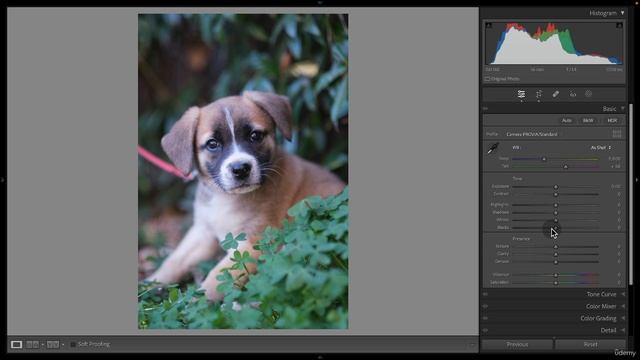The height and width of the screenshot is (360, 640).
Task: Click the Highlights slider handle
Action: tap(556, 205)
